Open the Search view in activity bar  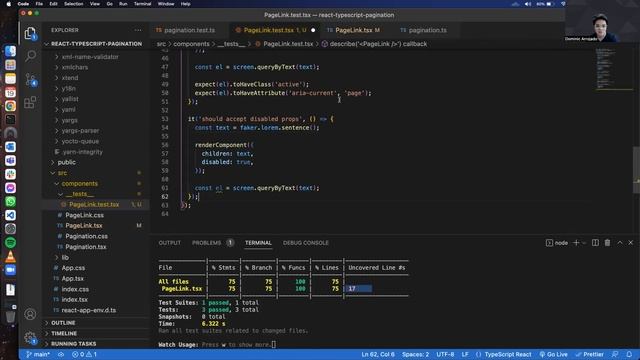[x=30, y=56]
